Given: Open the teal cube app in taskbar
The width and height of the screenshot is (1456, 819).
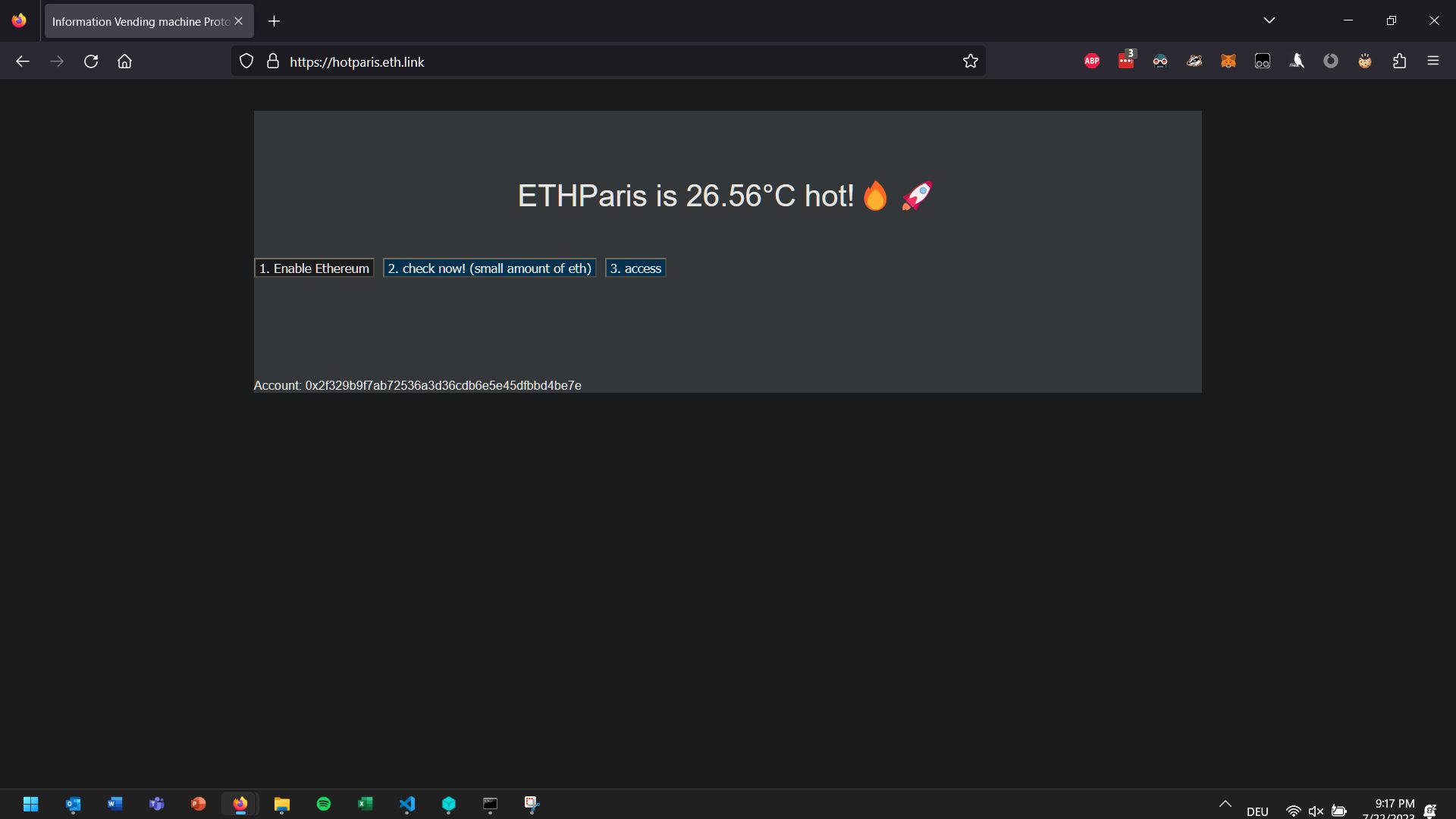Looking at the screenshot, I should 449,804.
